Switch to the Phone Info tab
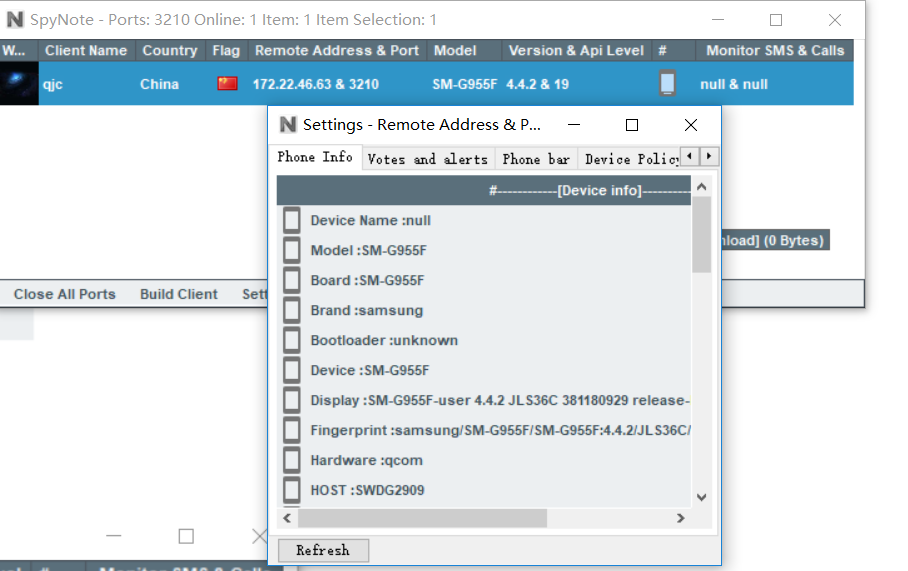Screen dimensions: 908x571 315,157
